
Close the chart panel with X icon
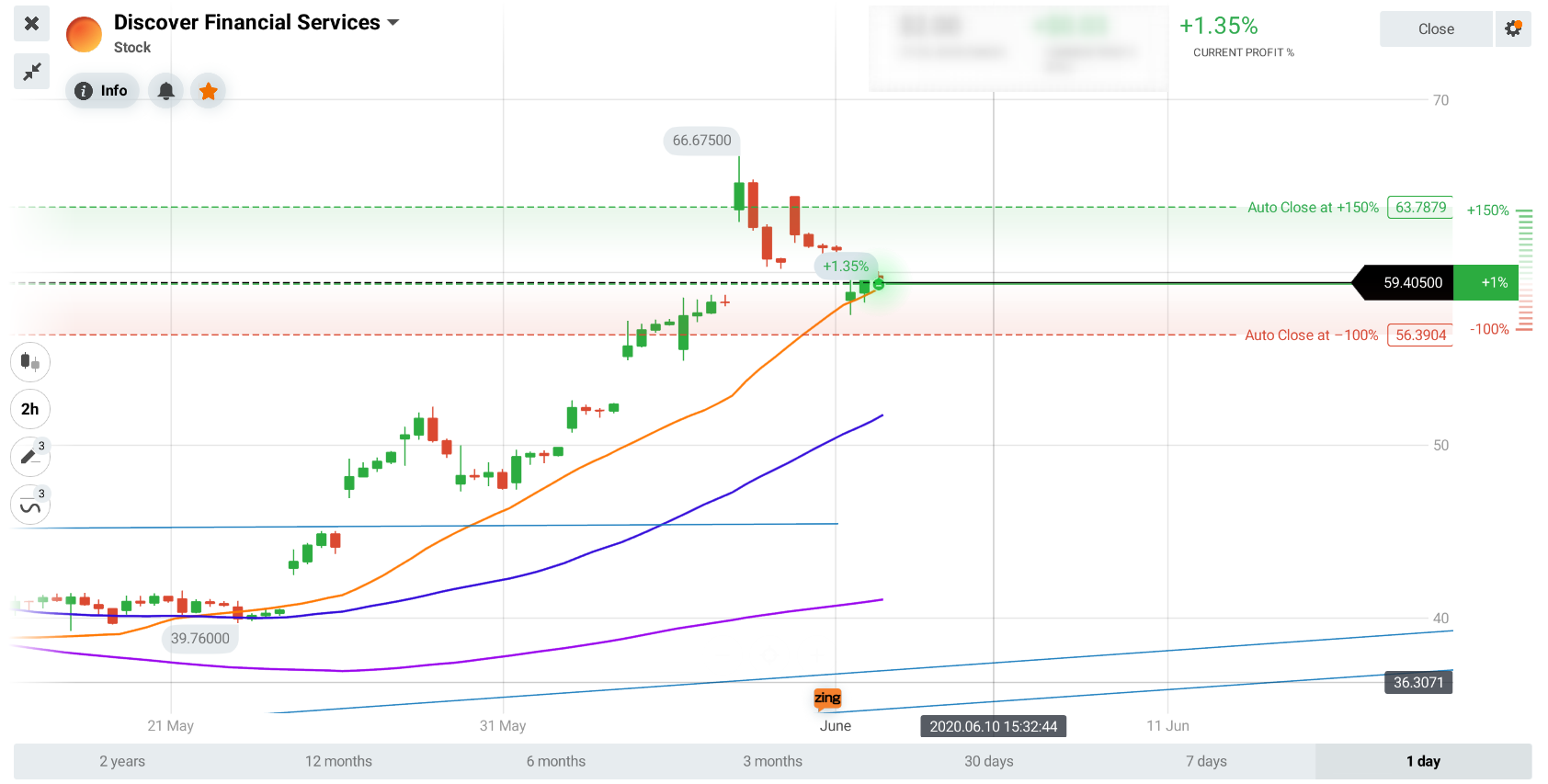[31, 24]
